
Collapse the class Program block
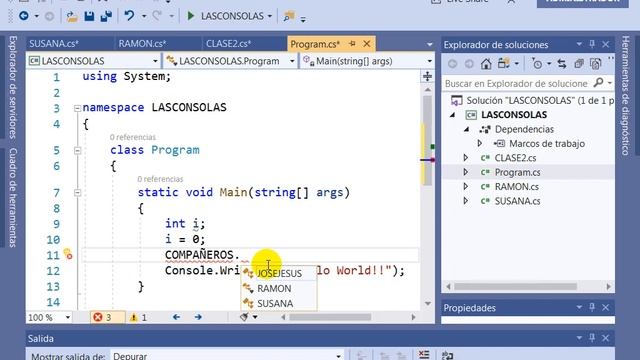click(77, 151)
